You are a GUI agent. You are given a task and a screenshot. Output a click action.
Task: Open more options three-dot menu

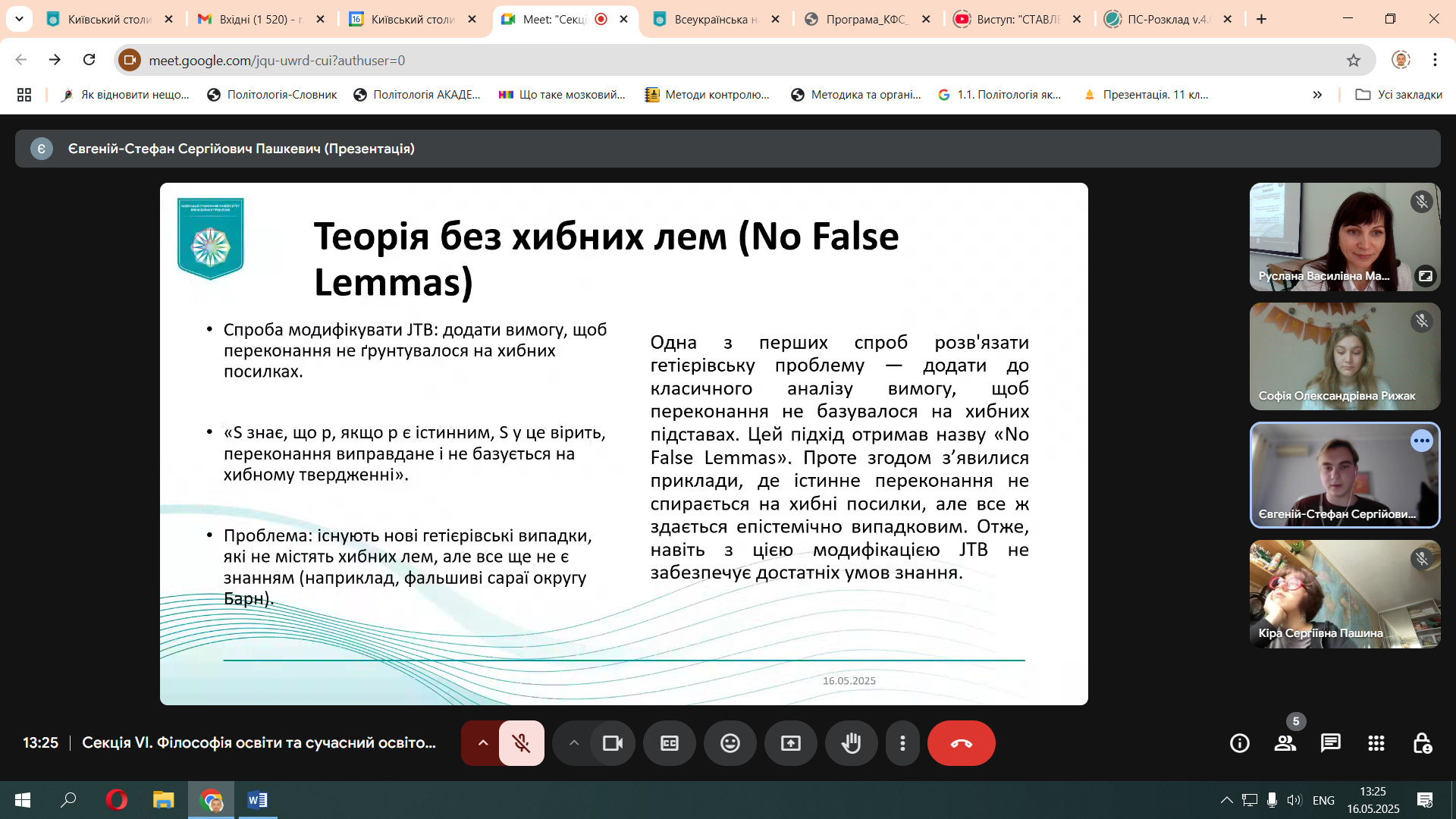(902, 743)
